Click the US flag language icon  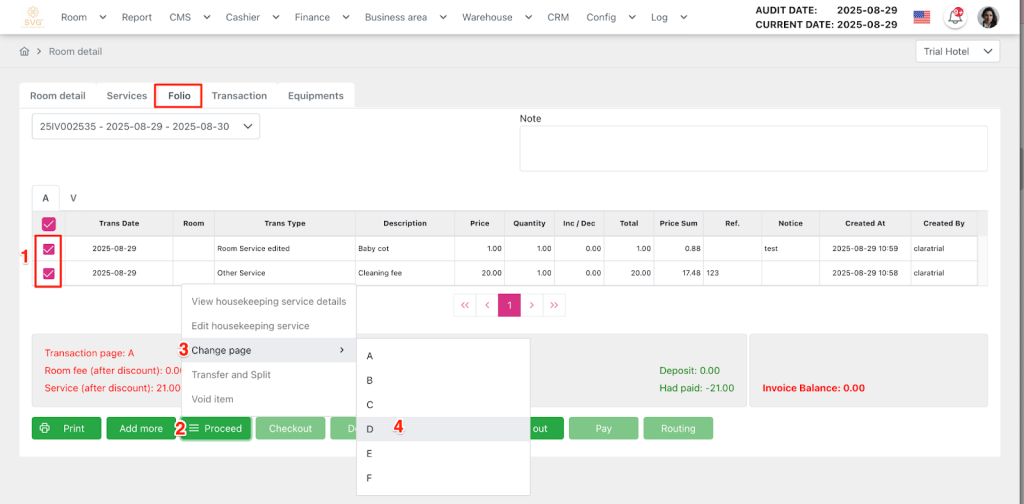[921, 17]
